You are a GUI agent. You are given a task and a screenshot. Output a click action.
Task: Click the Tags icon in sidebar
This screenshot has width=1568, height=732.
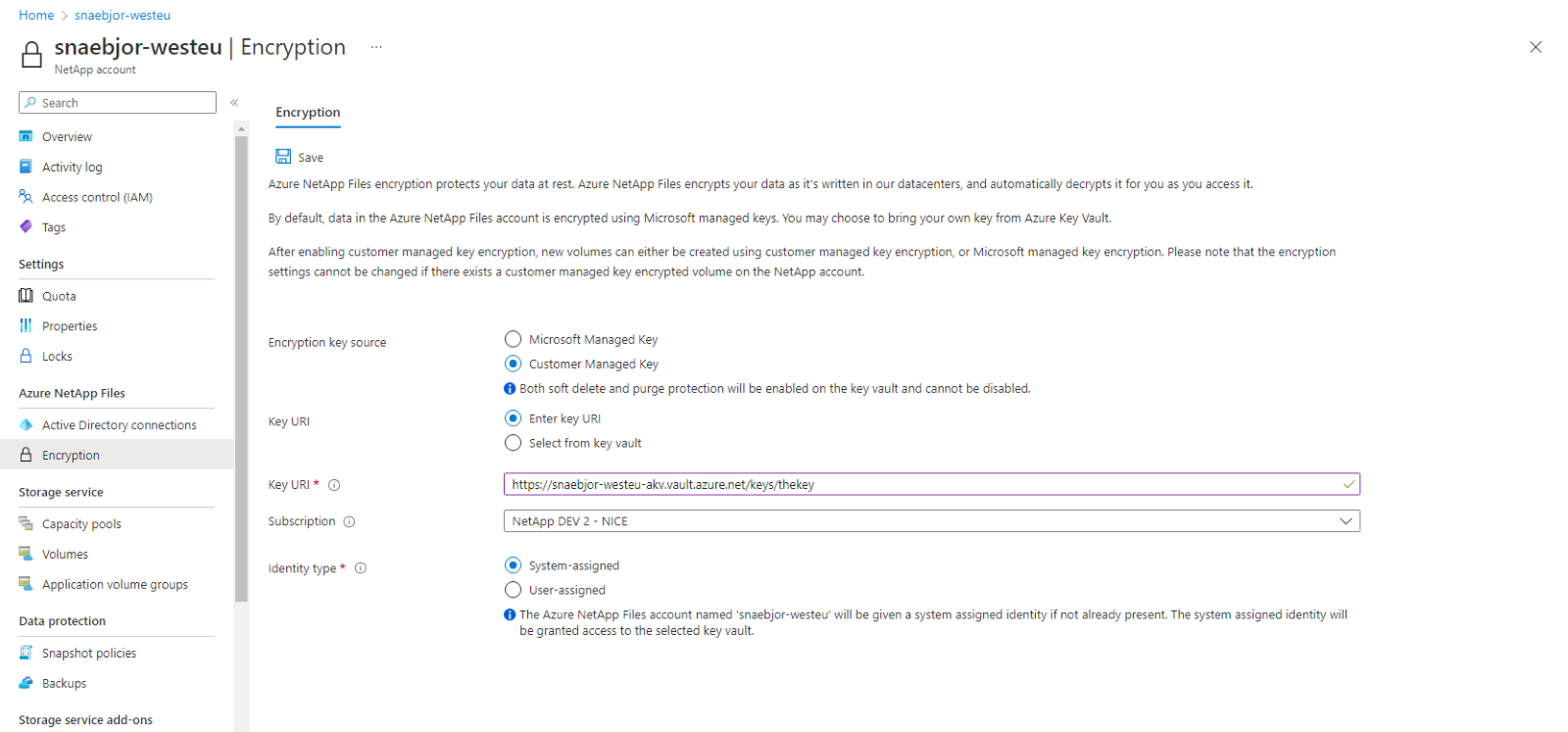pyautogui.click(x=26, y=226)
